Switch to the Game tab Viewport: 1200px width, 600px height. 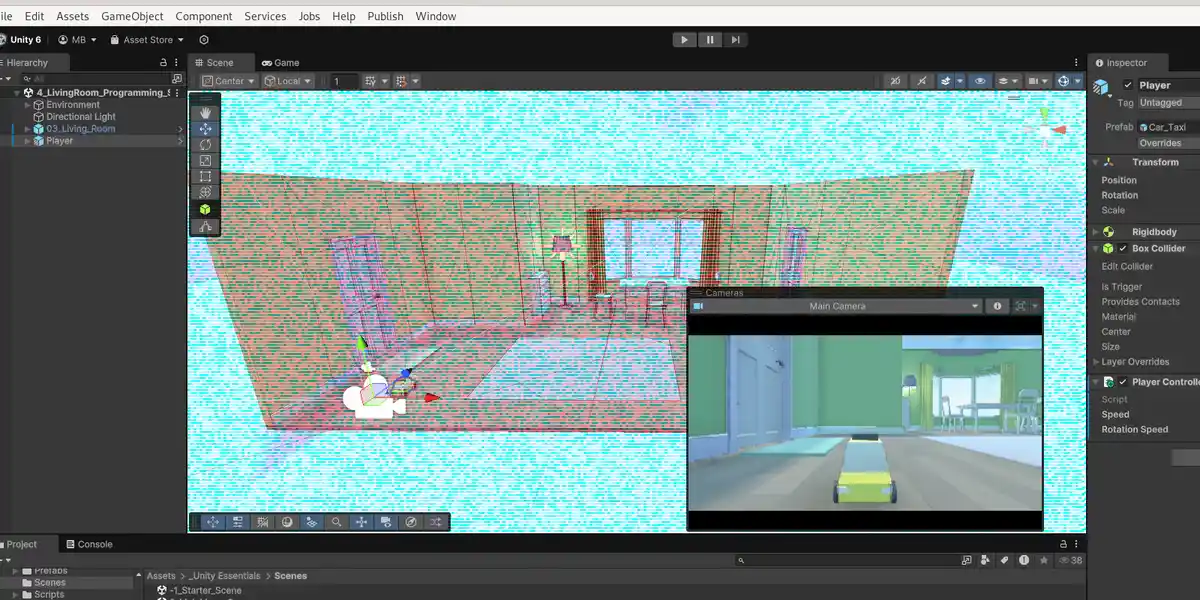[280, 62]
